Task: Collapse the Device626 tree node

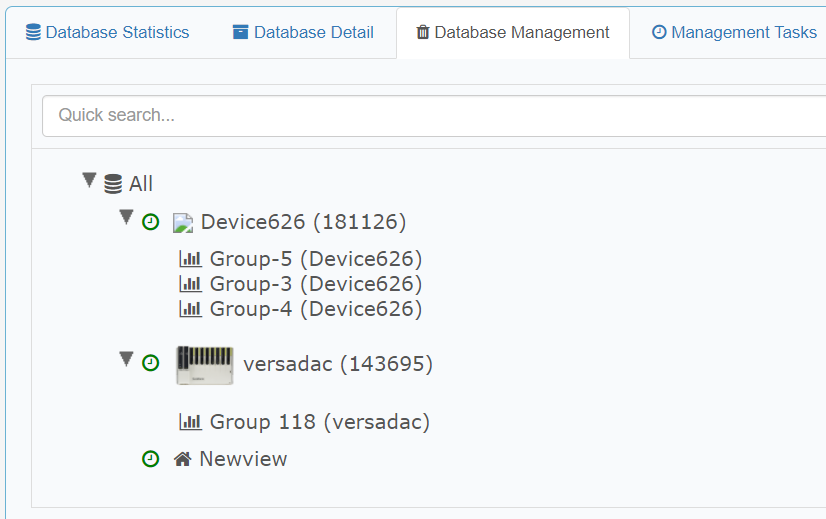Action: click(126, 217)
